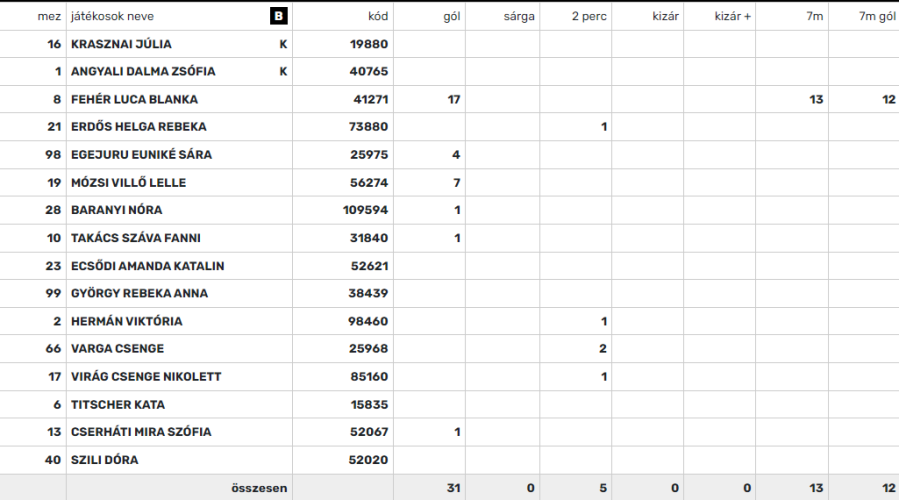
Task: Open player Fehér Luca Blanka's row
Action: click(x=450, y=99)
